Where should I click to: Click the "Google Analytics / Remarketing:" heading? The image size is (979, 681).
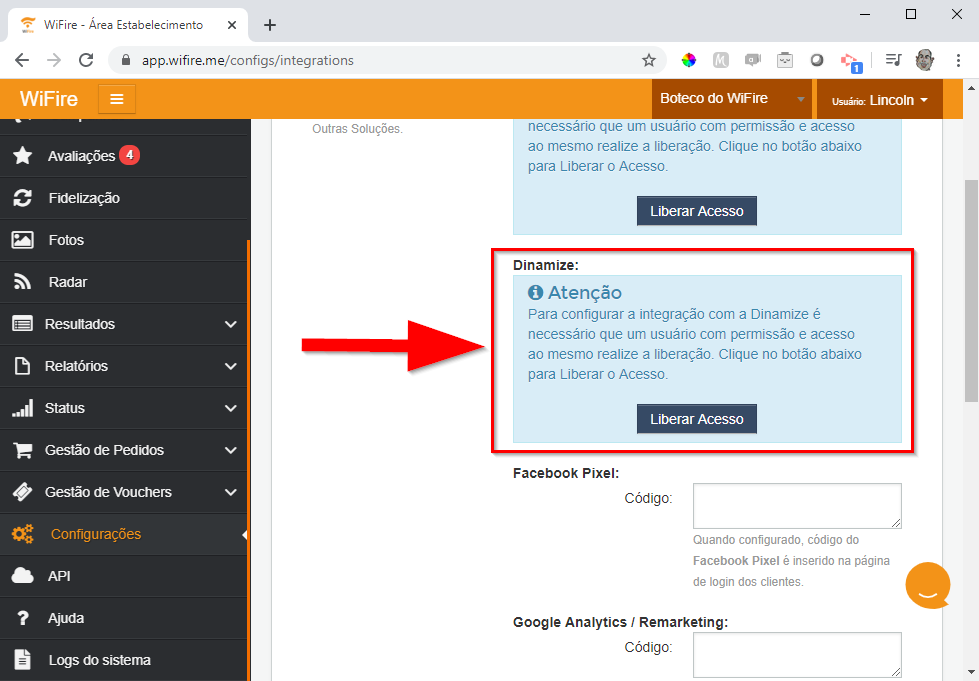(x=621, y=622)
